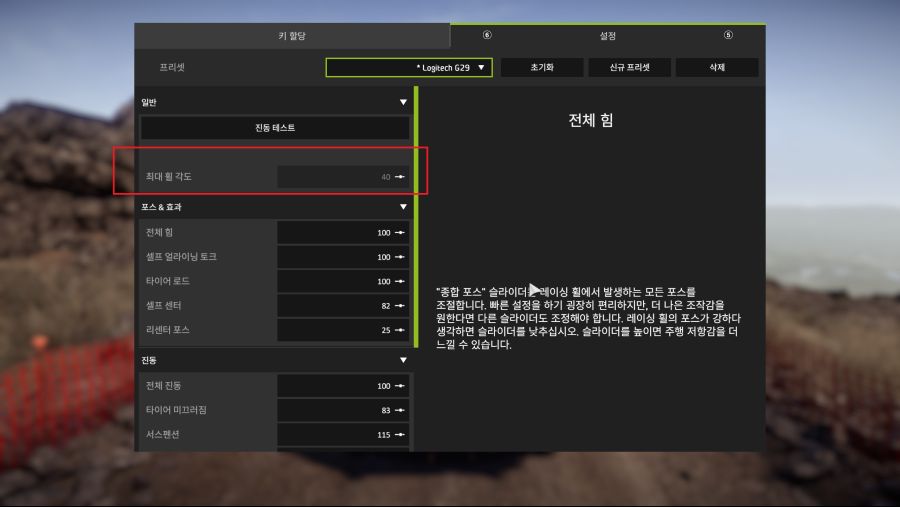Click the 초기화 reset button
Viewport: 900px width, 507px height.
(542, 67)
